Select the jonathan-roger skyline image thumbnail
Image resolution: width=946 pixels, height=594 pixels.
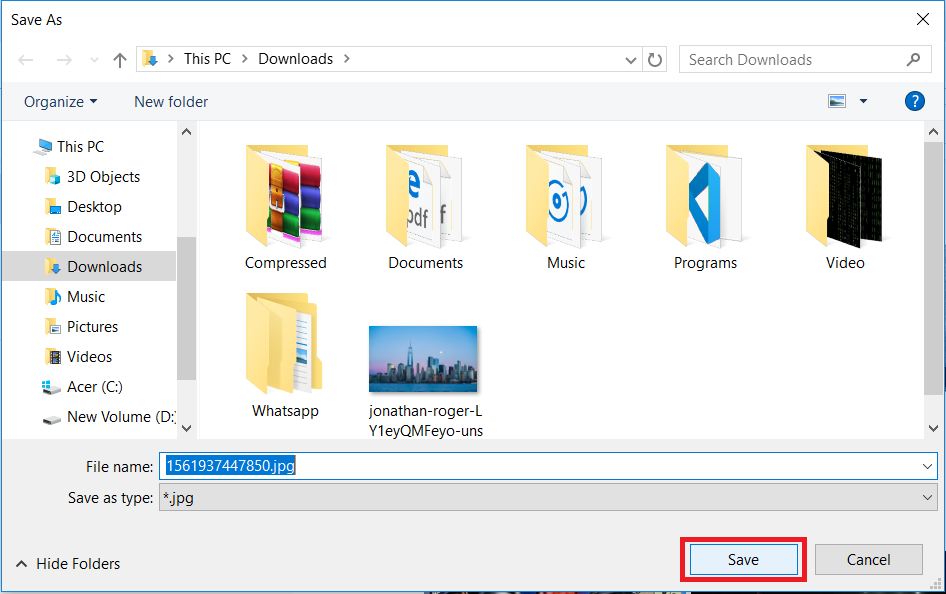(423, 359)
